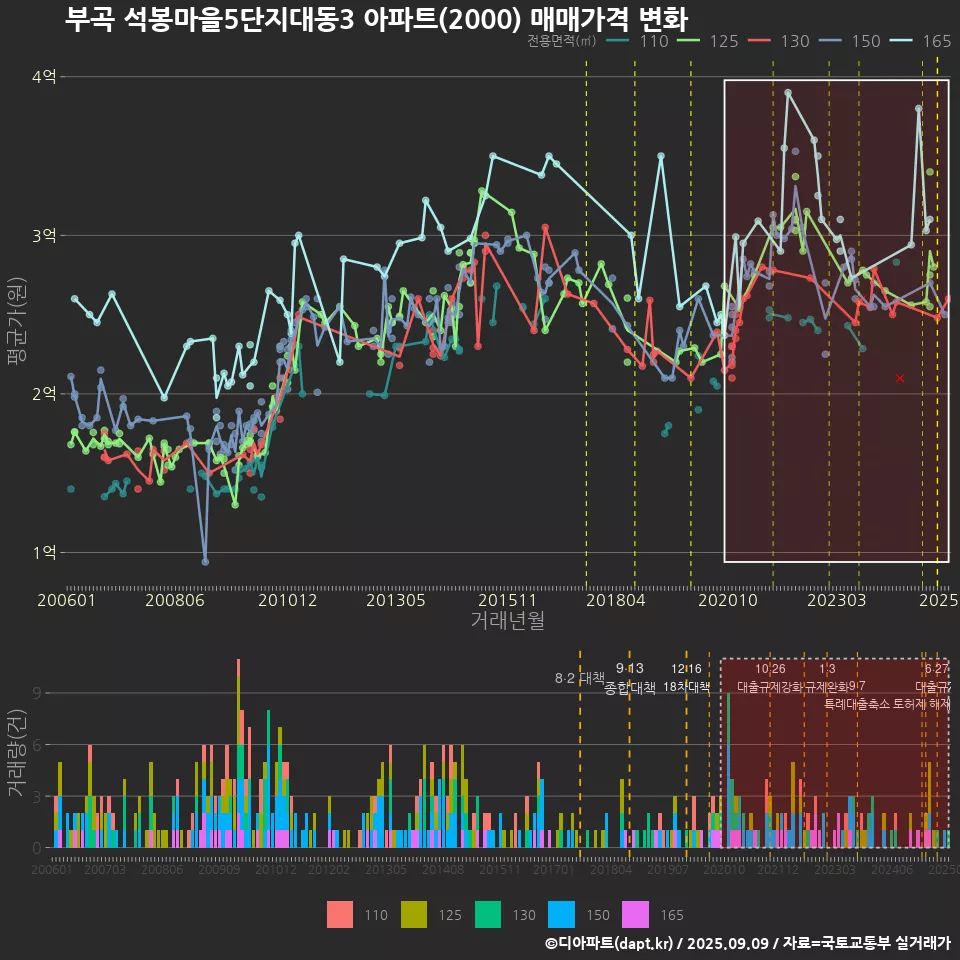Screen dimensions: 960x960
Task: Click the '4억' y-axis label
Action: click(x=44, y=77)
